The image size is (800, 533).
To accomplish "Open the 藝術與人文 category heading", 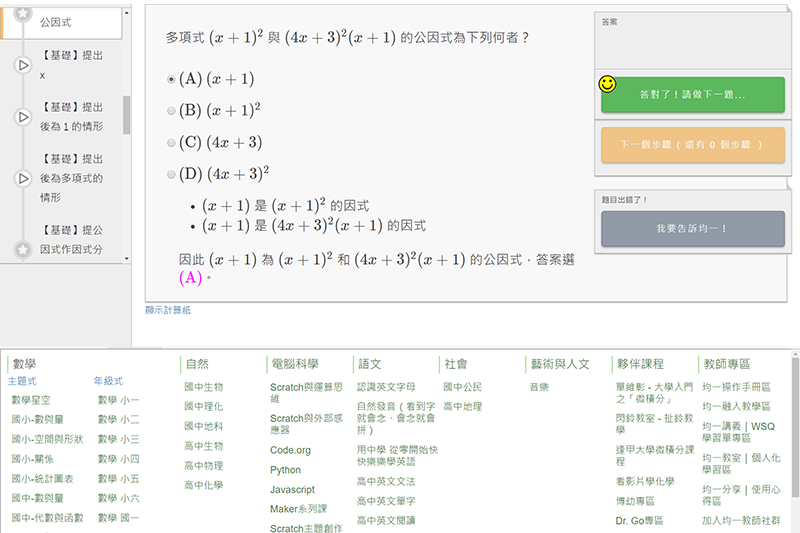I will tap(560, 364).
